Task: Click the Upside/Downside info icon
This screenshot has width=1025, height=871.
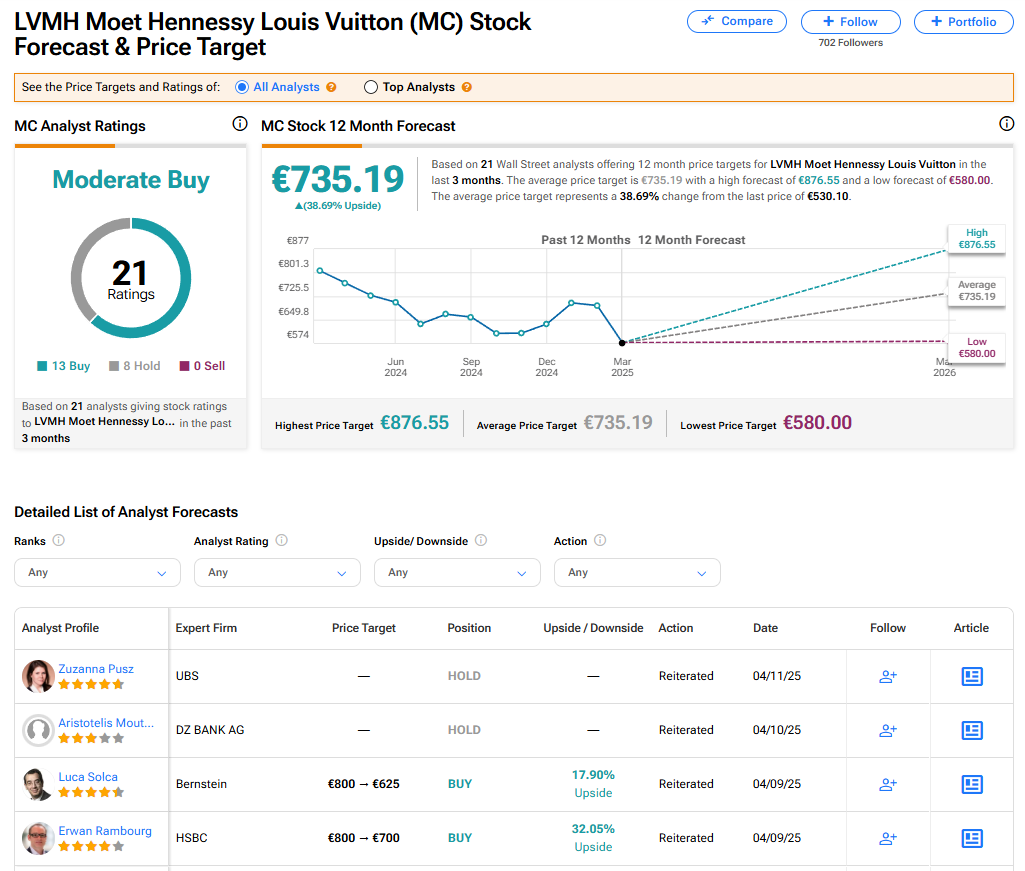Action: tap(481, 540)
